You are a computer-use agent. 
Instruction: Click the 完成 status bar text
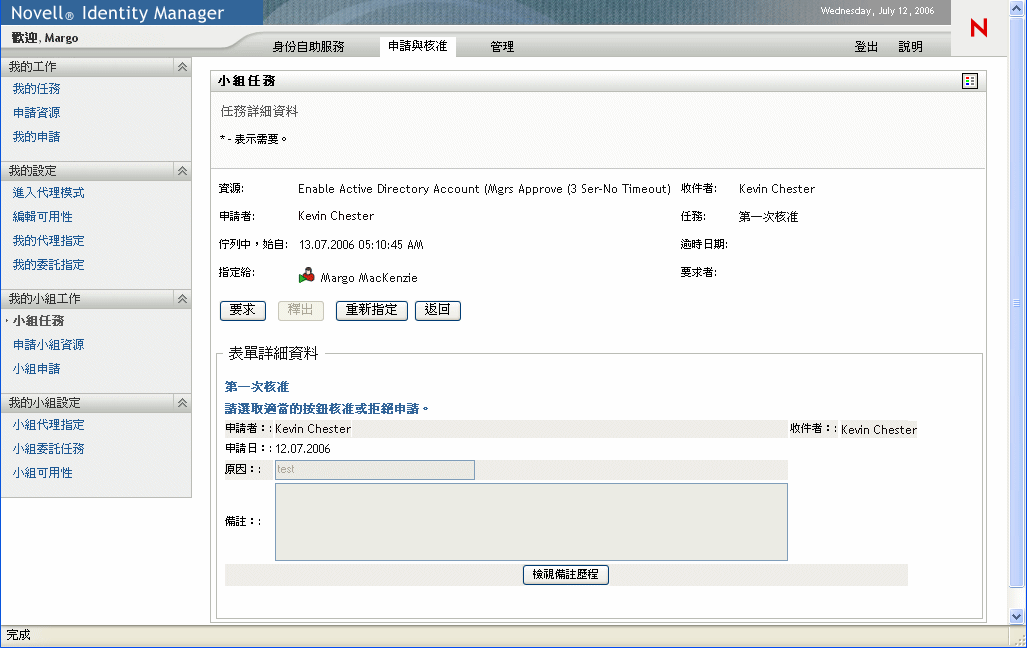click(x=18, y=635)
